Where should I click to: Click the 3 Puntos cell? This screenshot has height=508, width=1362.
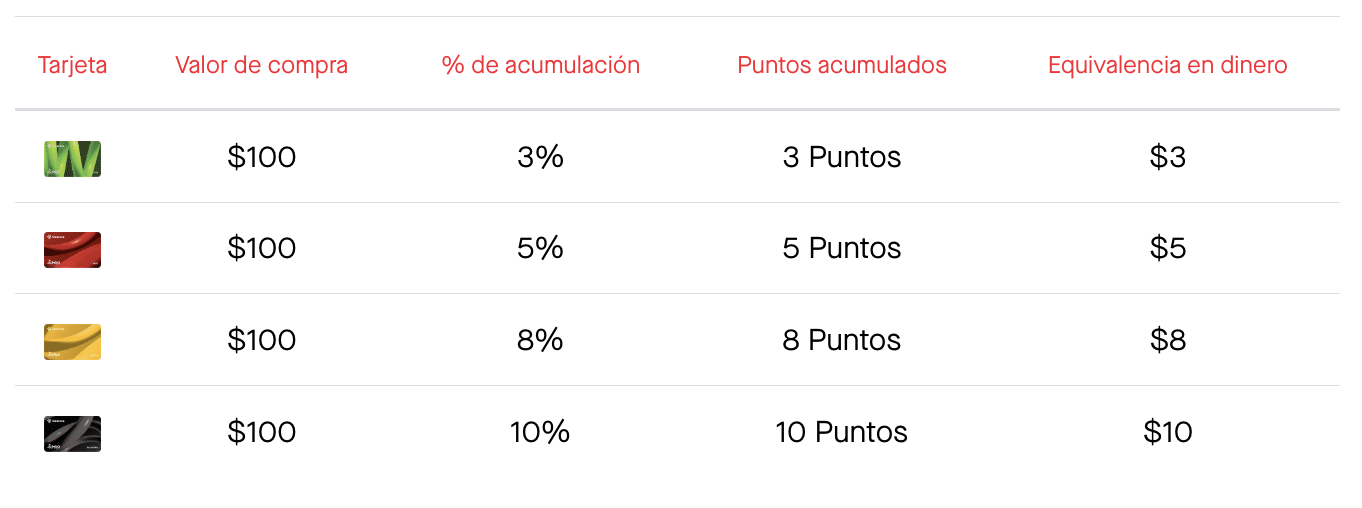coord(842,157)
